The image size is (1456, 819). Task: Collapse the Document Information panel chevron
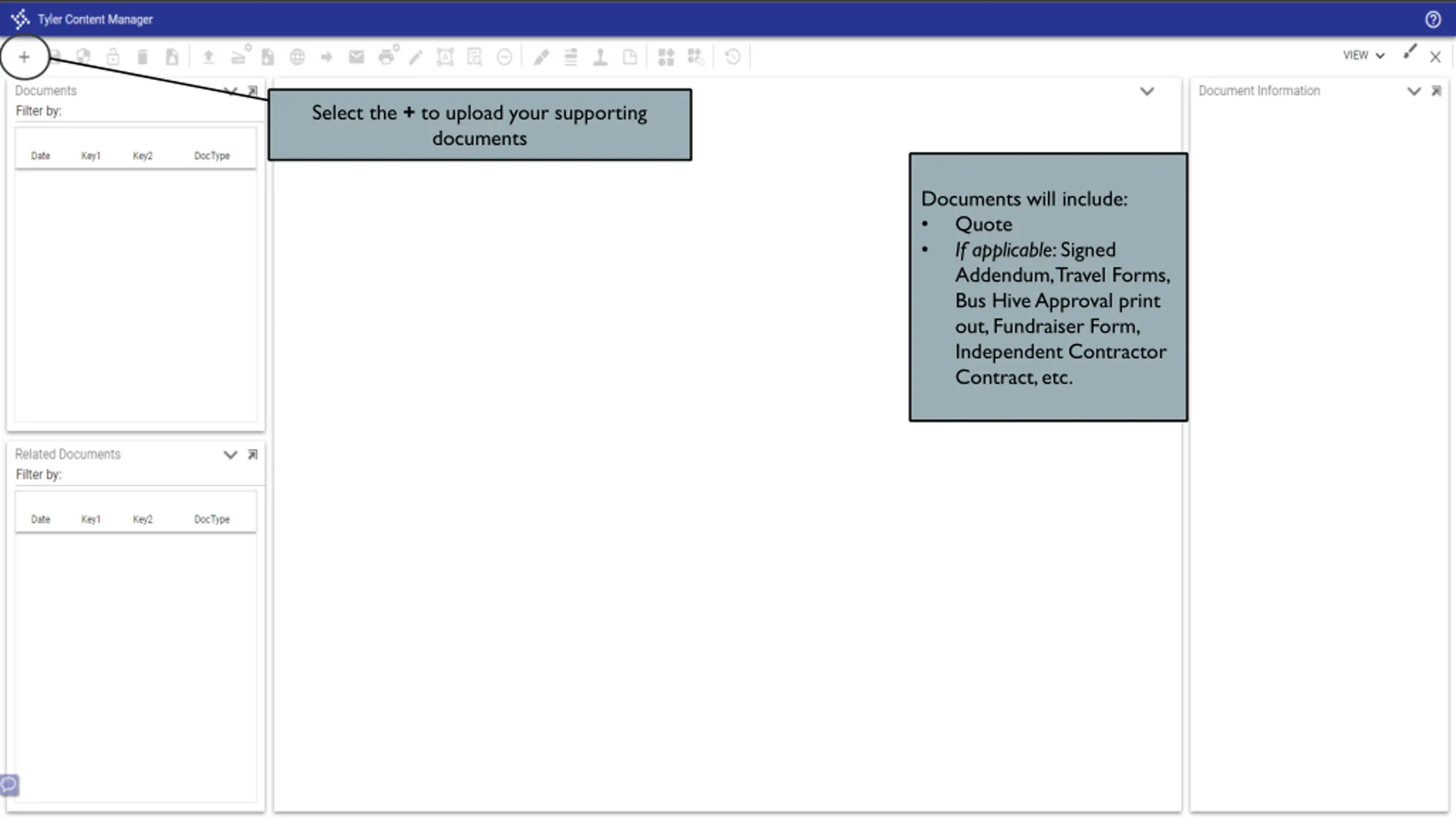point(1414,91)
